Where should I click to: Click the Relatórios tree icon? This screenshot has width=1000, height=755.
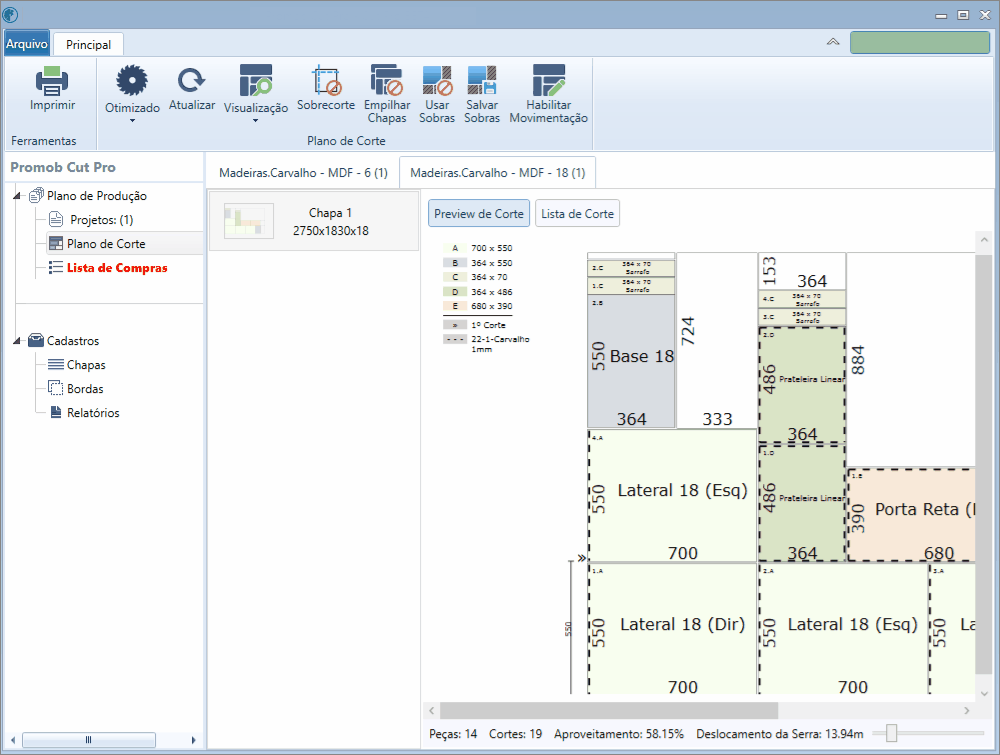tap(56, 412)
